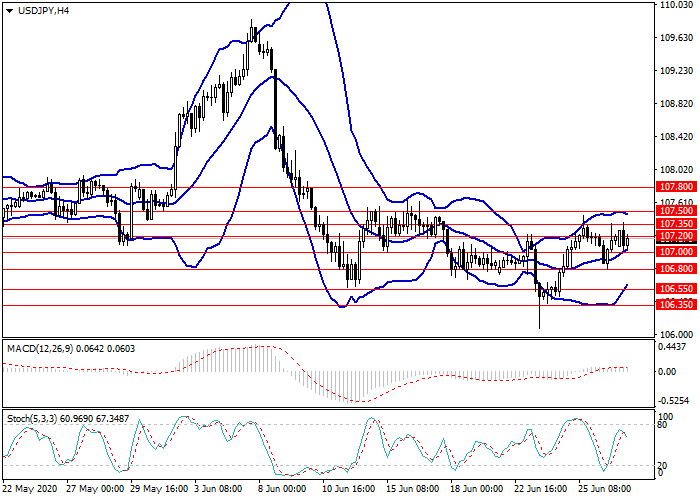Select the 106.550 red price level tag

coord(676,289)
